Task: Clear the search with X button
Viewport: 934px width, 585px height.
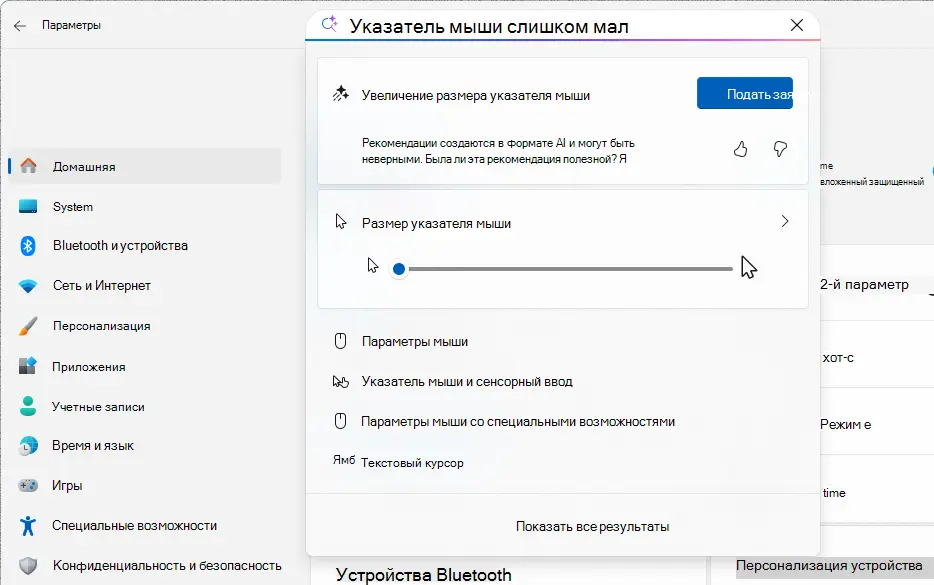Action: tap(797, 26)
